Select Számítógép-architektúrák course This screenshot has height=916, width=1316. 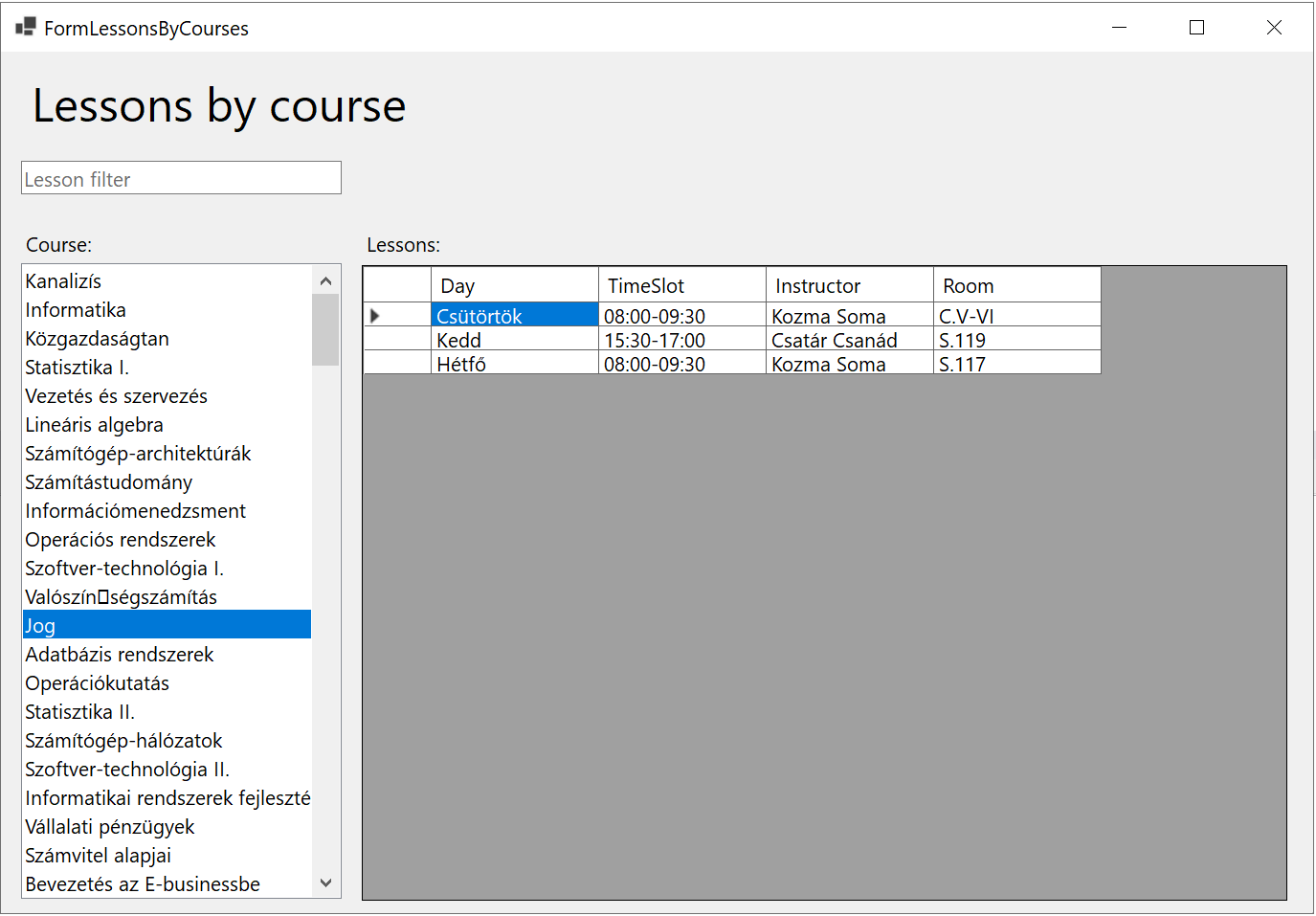pos(167,453)
